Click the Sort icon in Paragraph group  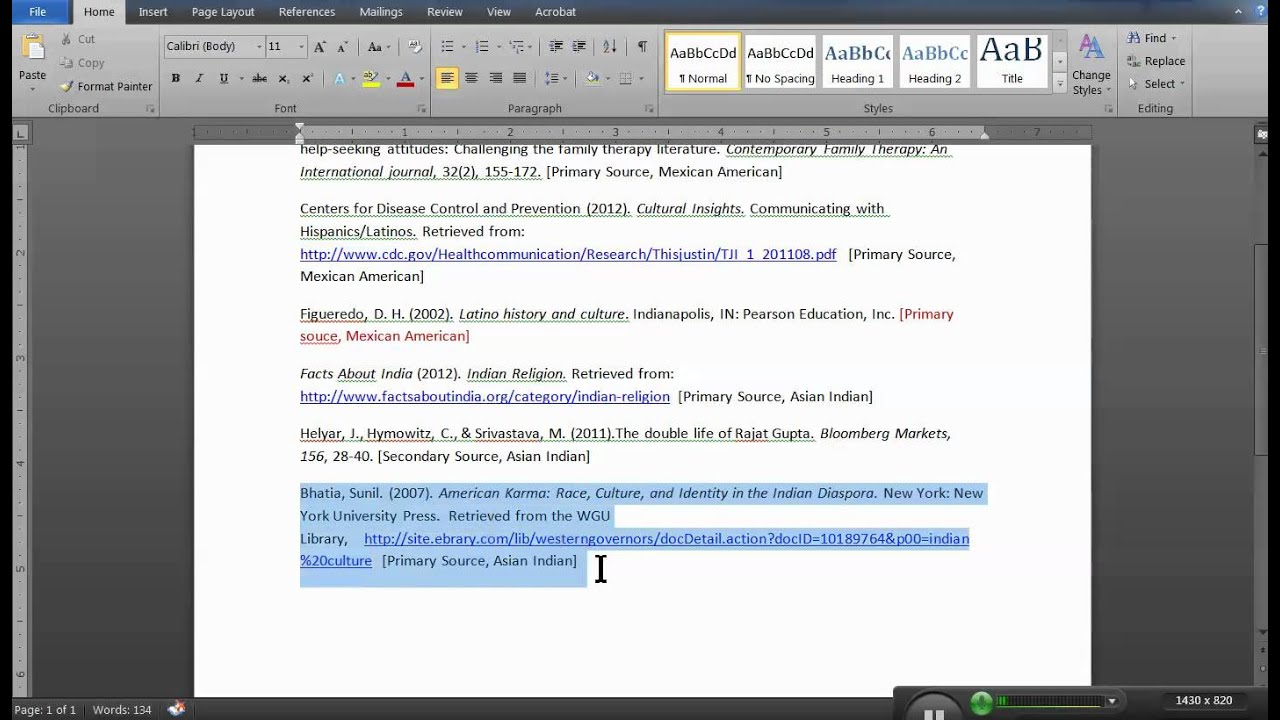(x=610, y=47)
